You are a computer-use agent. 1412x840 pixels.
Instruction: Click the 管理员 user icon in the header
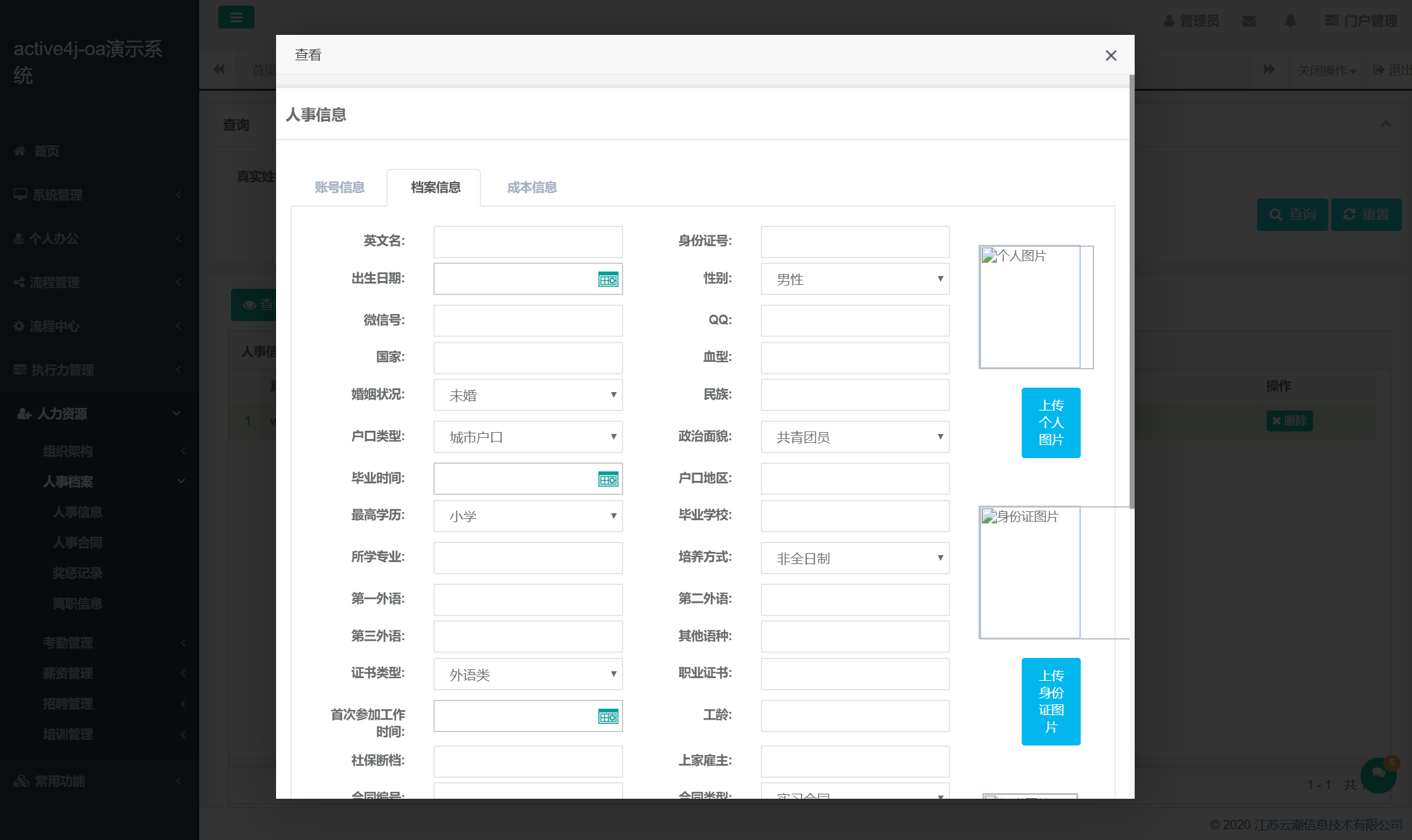(1170, 20)
